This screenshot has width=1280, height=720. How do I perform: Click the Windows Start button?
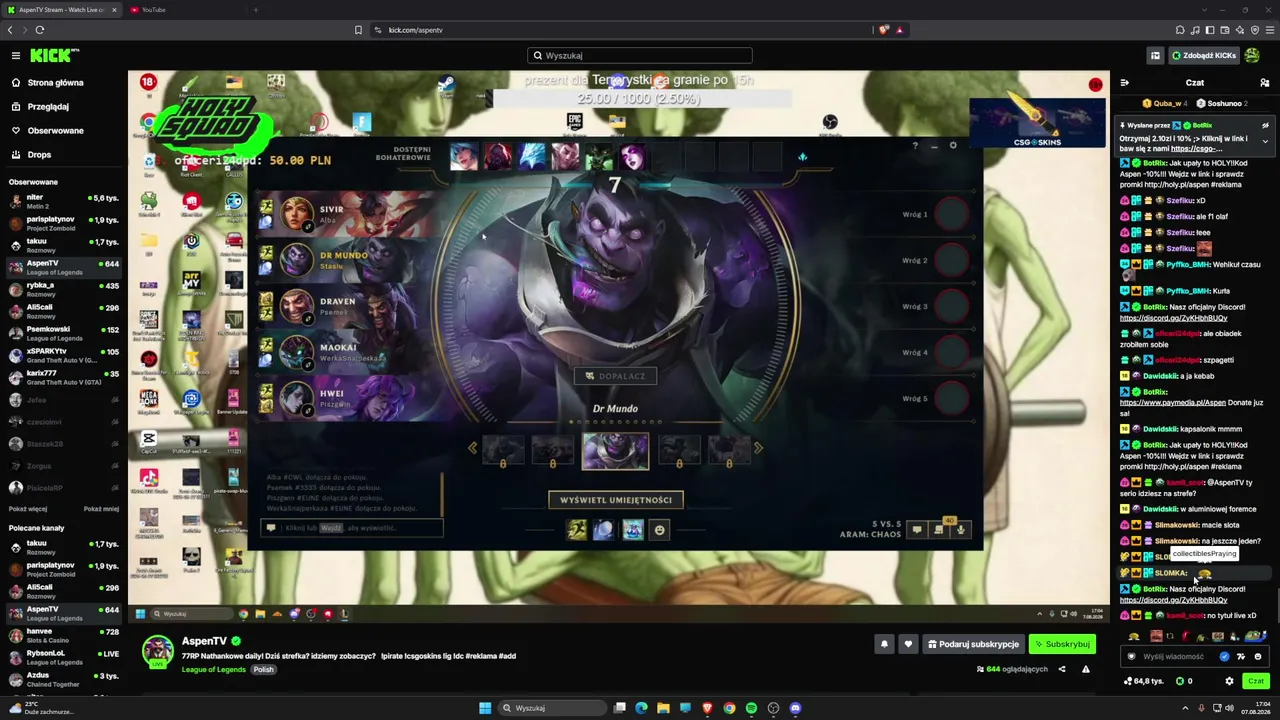(x=485, y=708)
